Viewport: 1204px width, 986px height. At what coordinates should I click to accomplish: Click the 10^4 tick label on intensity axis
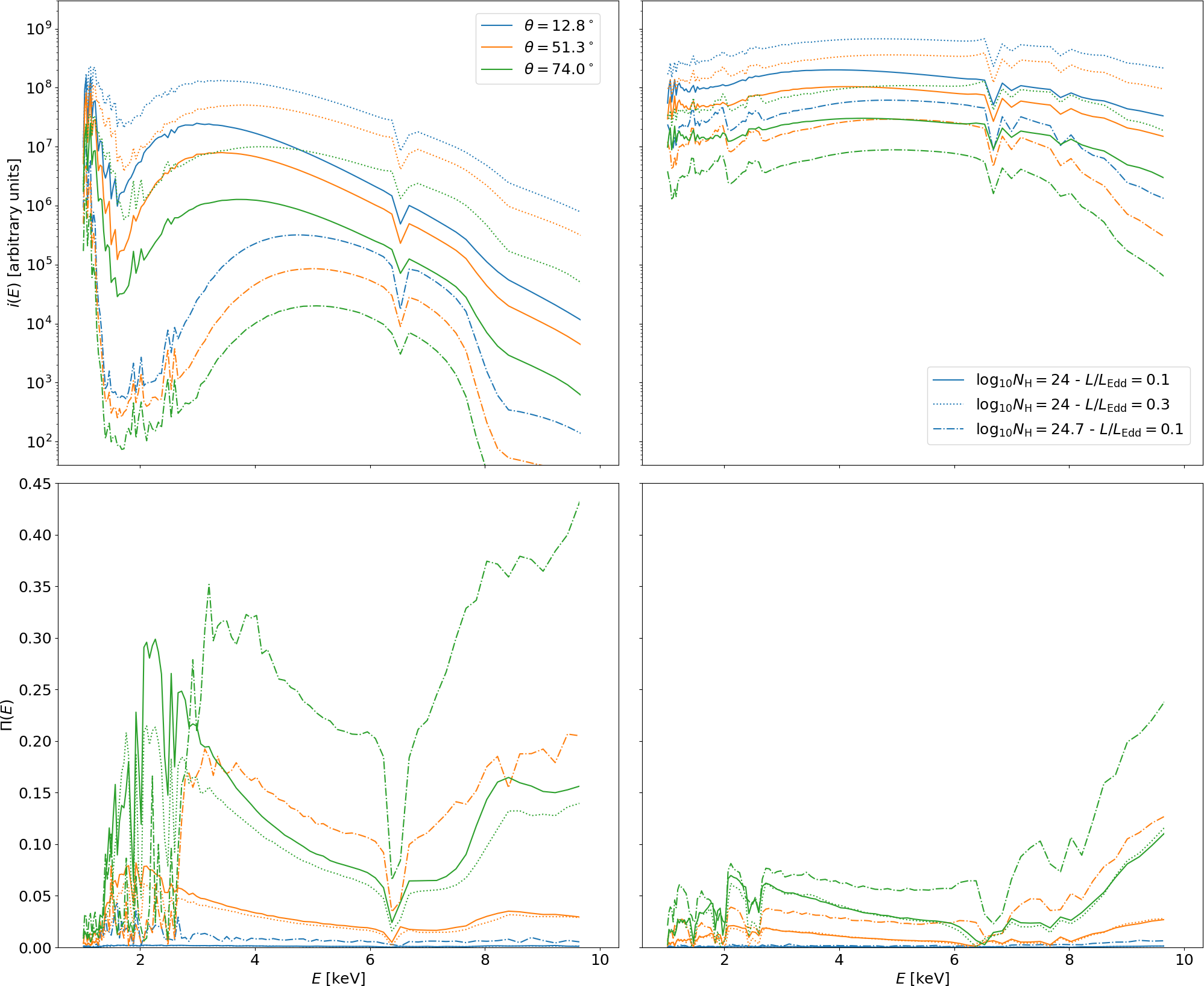pyautogui.click(x=39, y=323)
